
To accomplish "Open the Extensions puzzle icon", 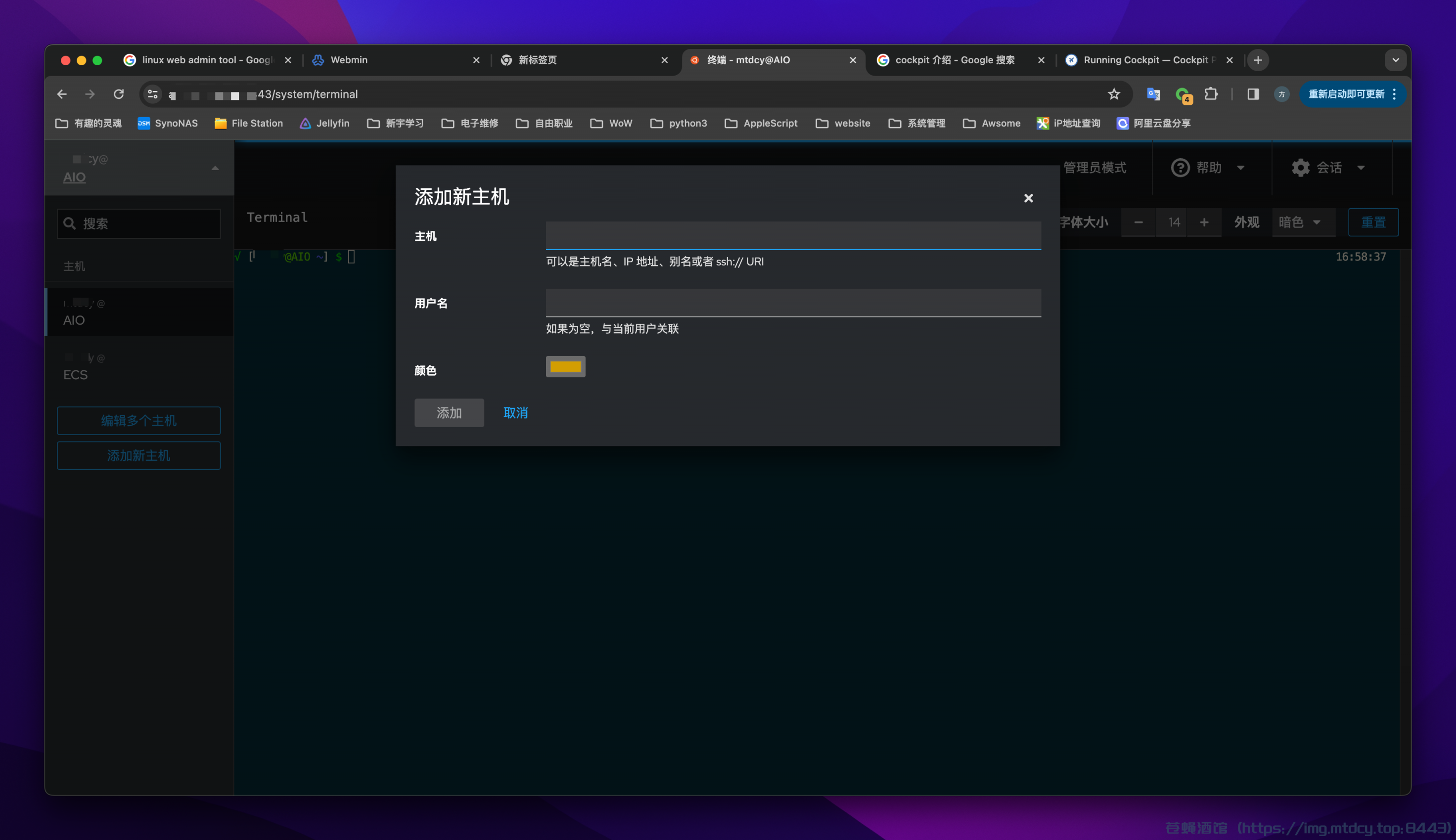I will click(1211, 94).
